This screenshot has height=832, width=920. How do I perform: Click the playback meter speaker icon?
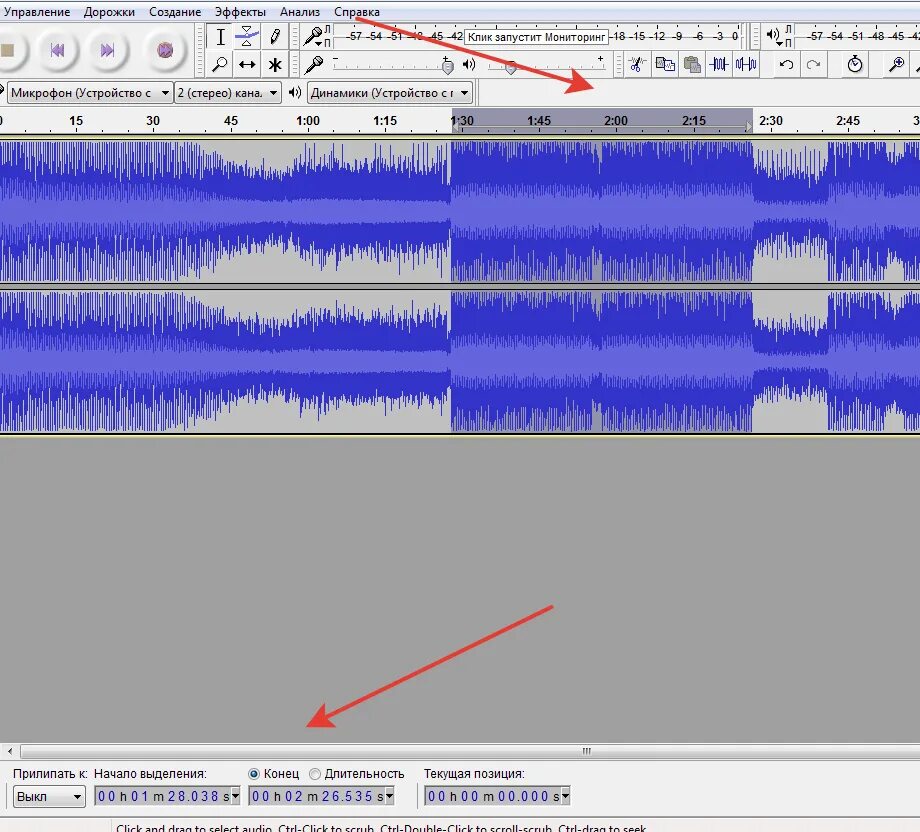[772, 35]
